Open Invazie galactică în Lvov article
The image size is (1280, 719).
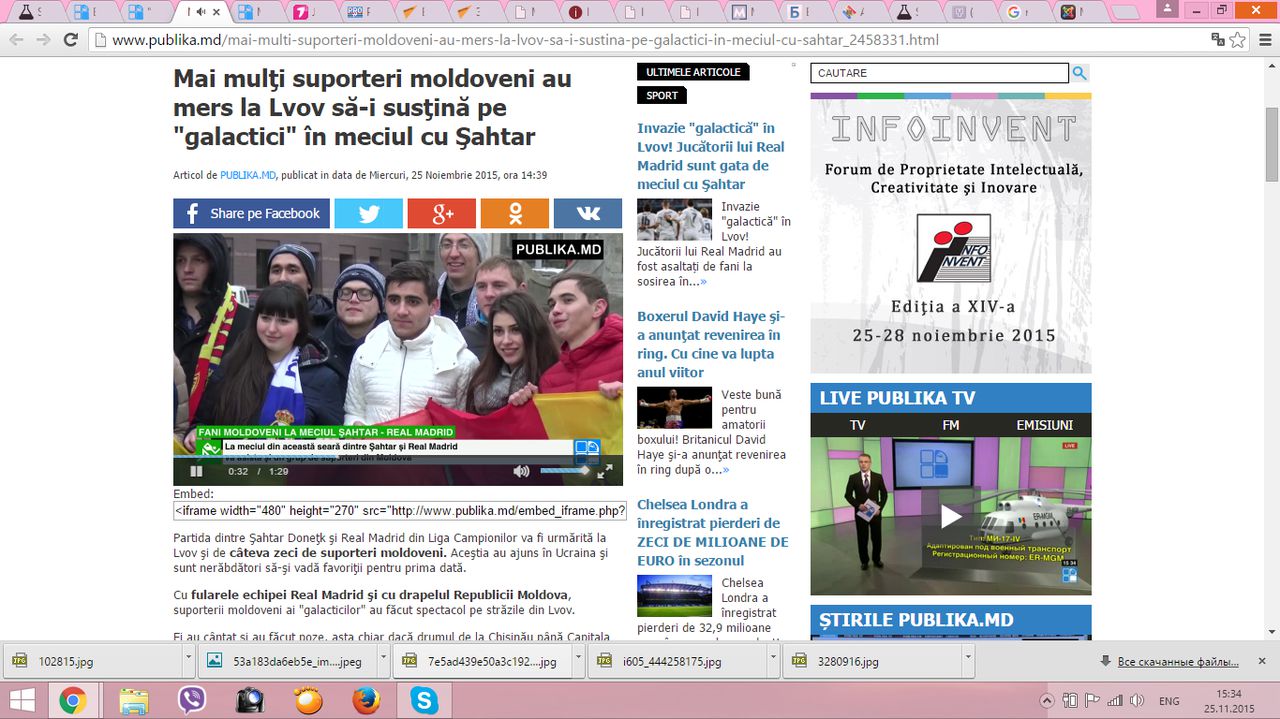[711, 156]
